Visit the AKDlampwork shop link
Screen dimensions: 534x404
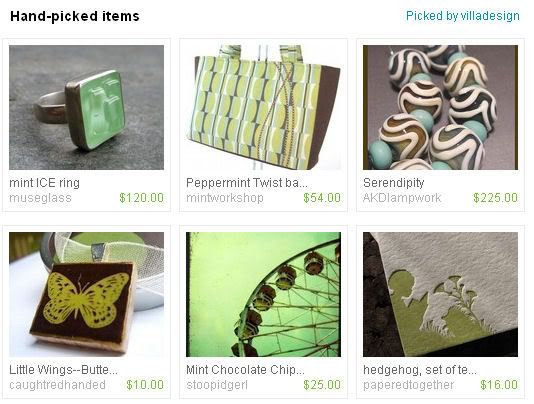pyautogui.click(x=402, y=198)
